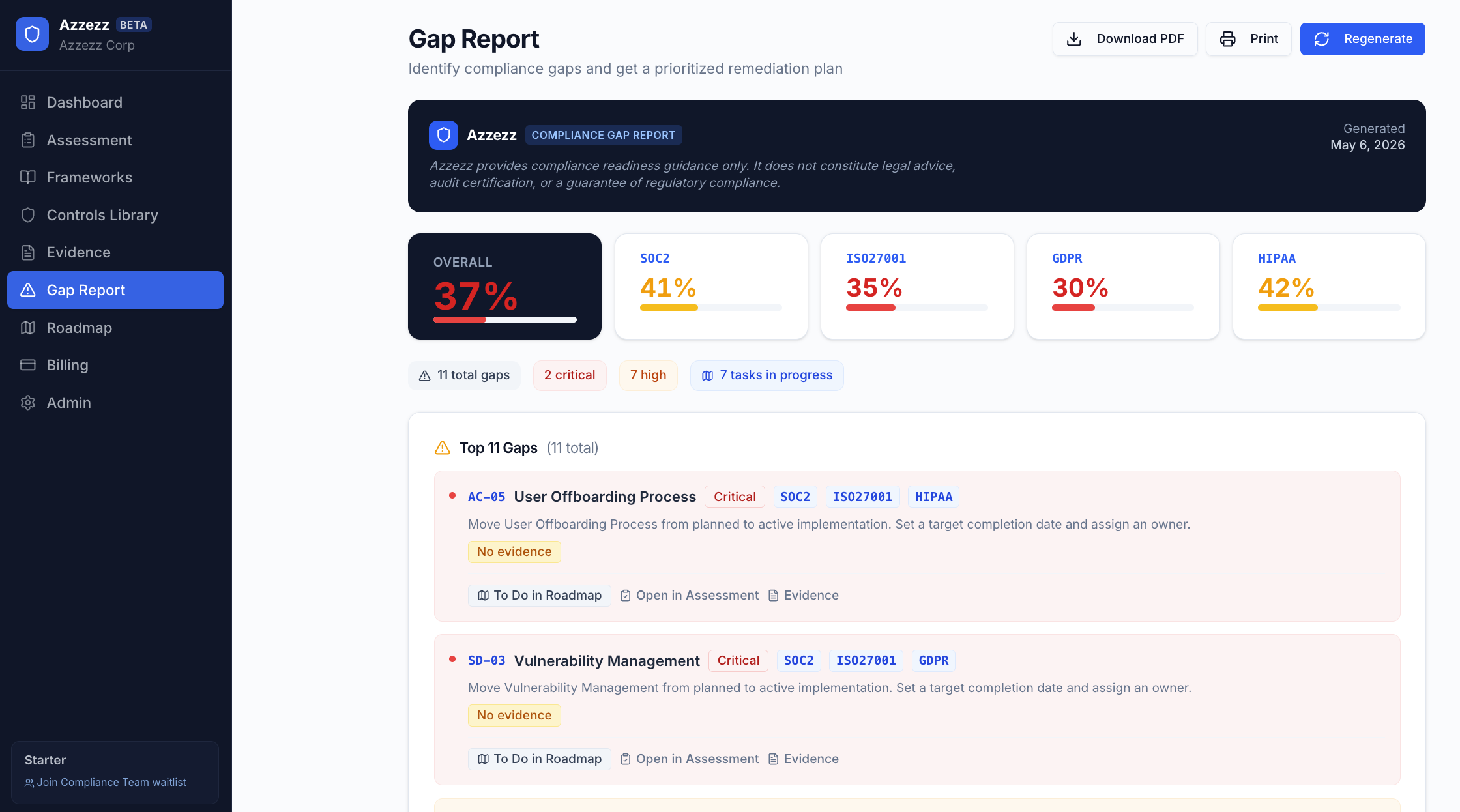Click the GDPR tag on SD-03 gap
The image size is (1460, 812).
point(933,661)
